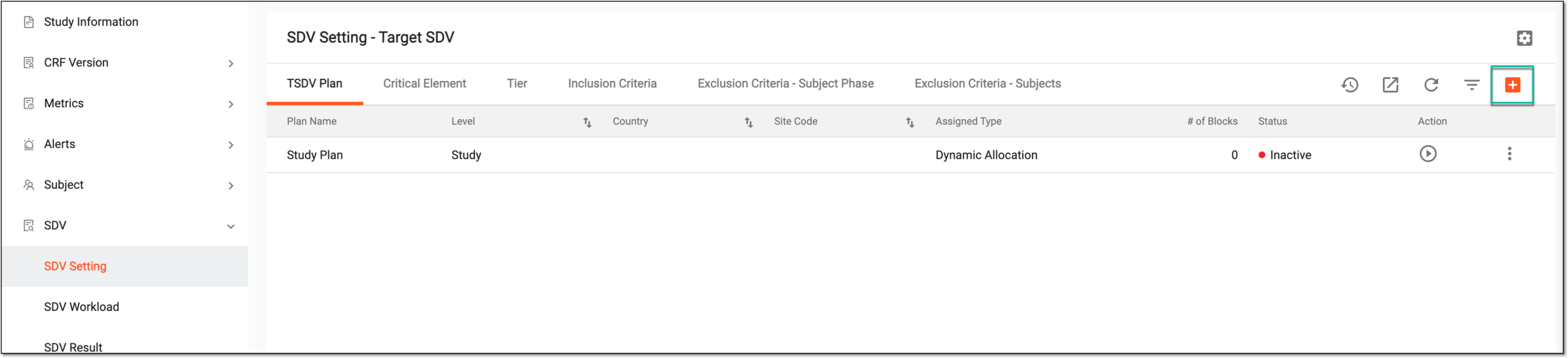This screenshot has height=358, width=1568.
Task: Sort by the Level column arrows
Action: pos(587,122)
